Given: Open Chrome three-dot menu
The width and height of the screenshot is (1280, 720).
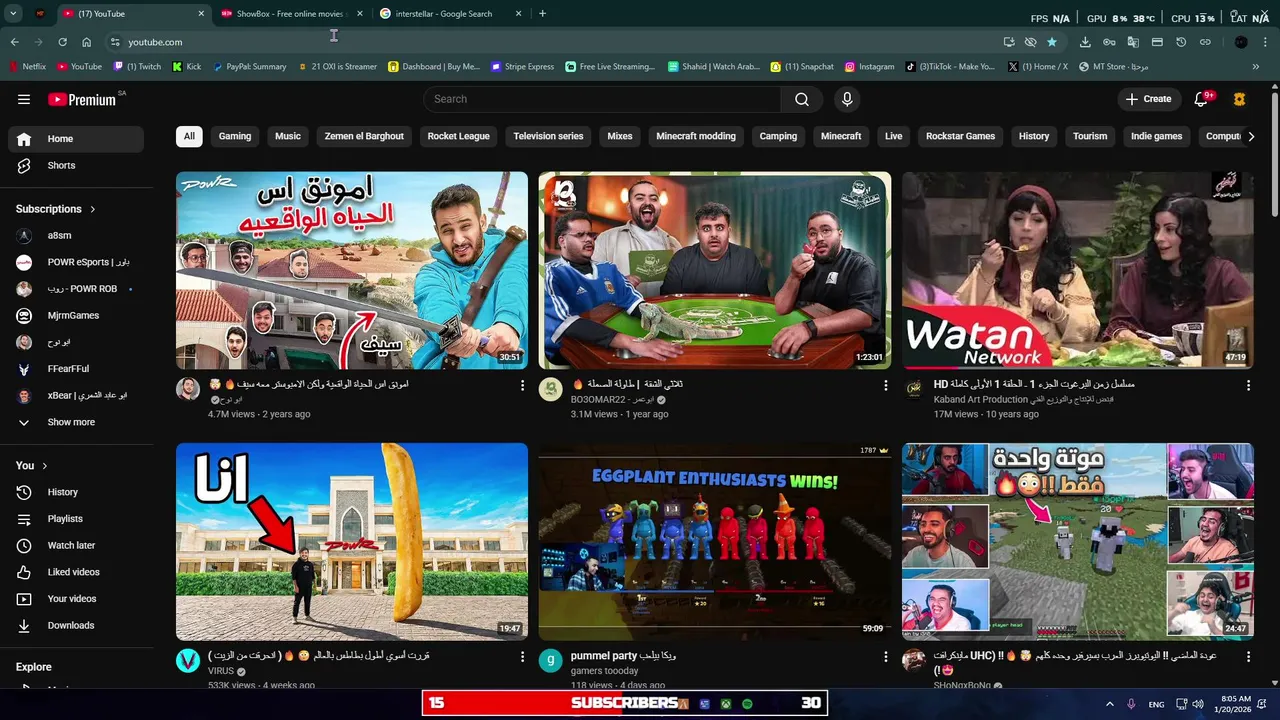Looking at the screenshot, I should (x=1265, y=42).
